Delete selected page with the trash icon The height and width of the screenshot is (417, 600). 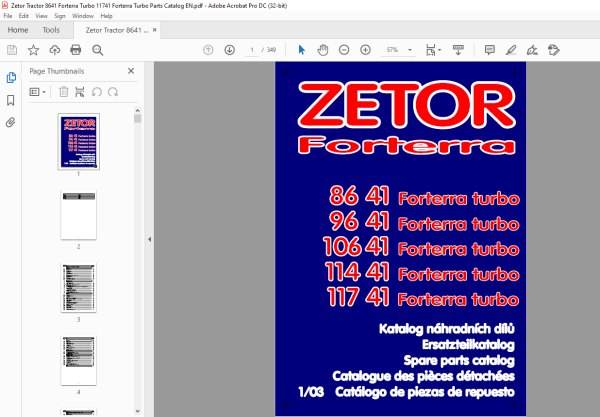pos(64,92)
